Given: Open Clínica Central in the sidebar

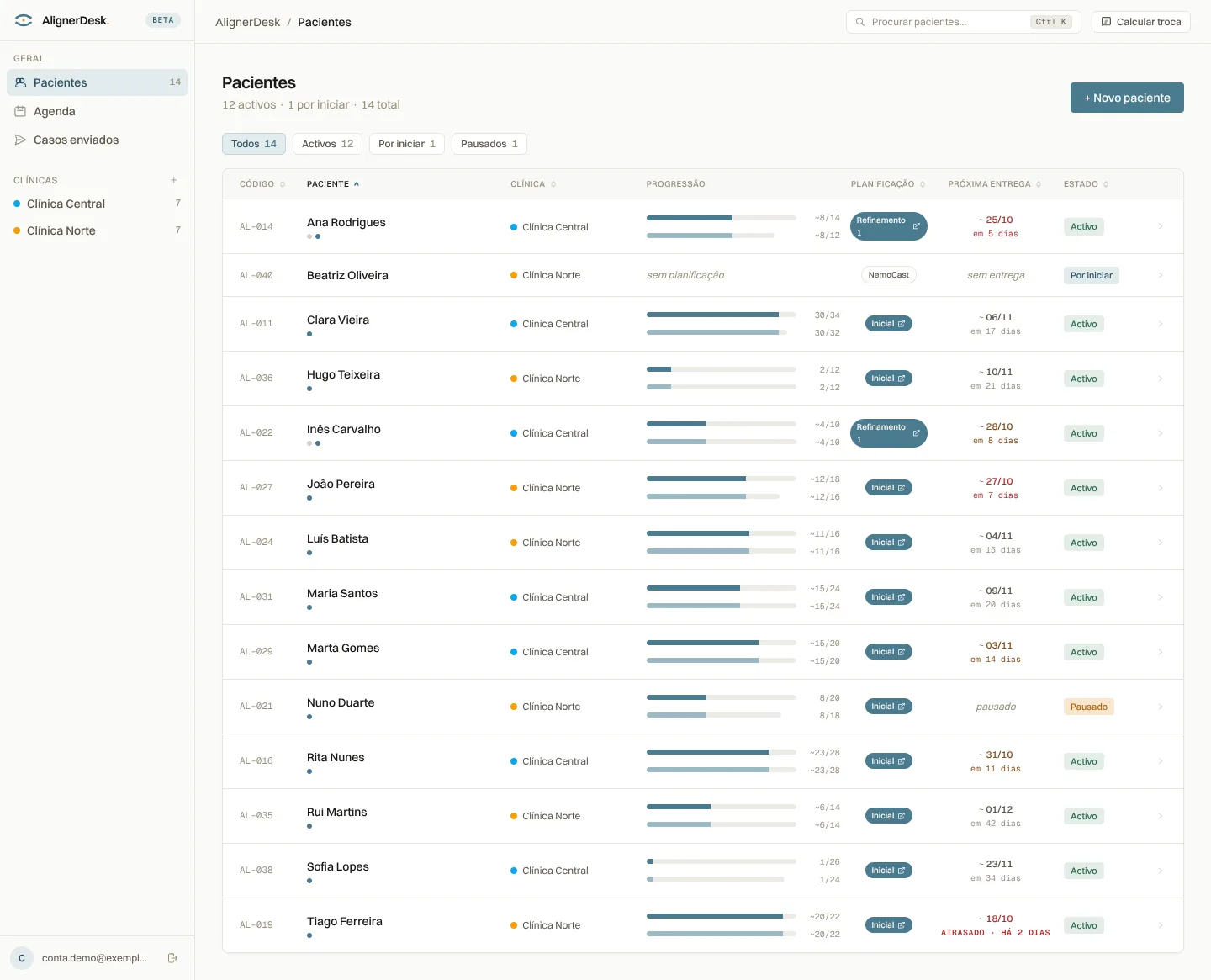Looking at the screenshot, I should tap(98, 204).
